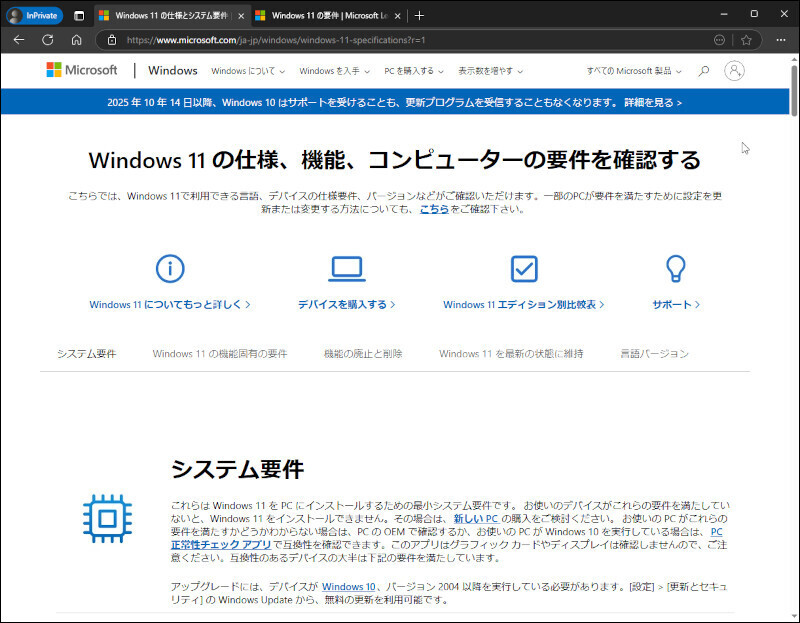Select Windows 11 を最新の状態に維持 tab

click(x=511, y=354)
